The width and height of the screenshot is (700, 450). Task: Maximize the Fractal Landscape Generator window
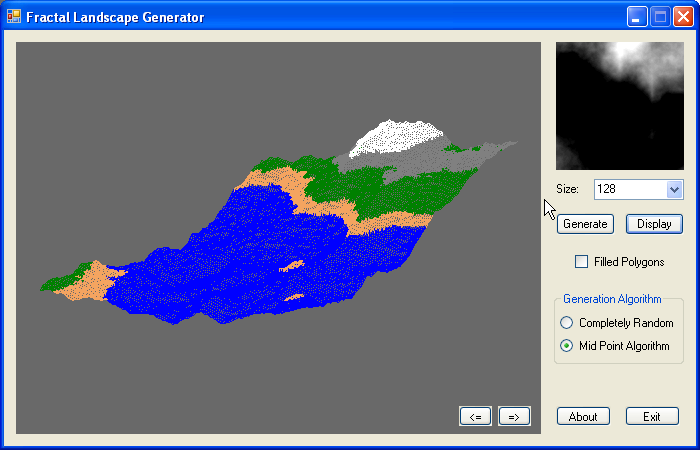660,17
